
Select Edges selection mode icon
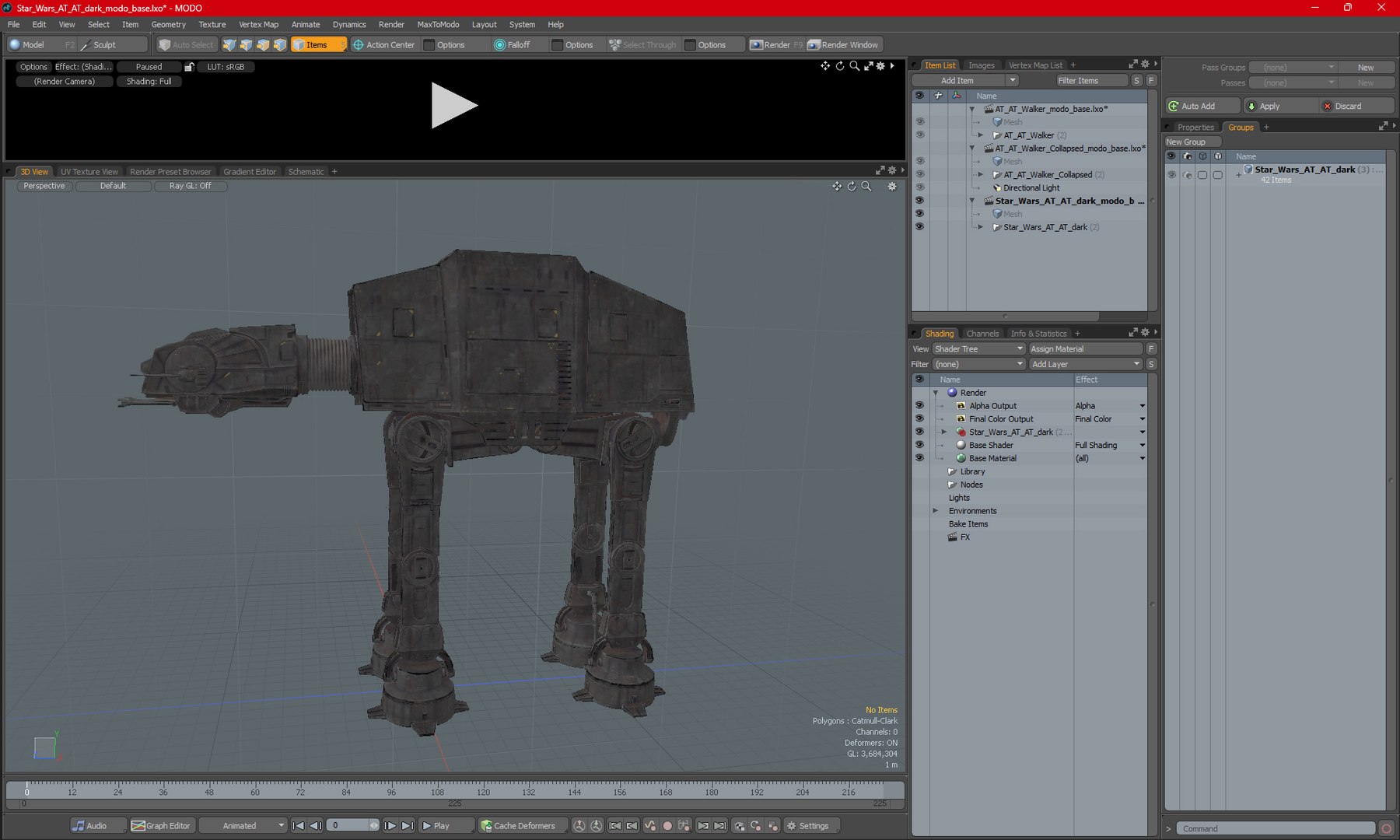[x=246, y=45]
